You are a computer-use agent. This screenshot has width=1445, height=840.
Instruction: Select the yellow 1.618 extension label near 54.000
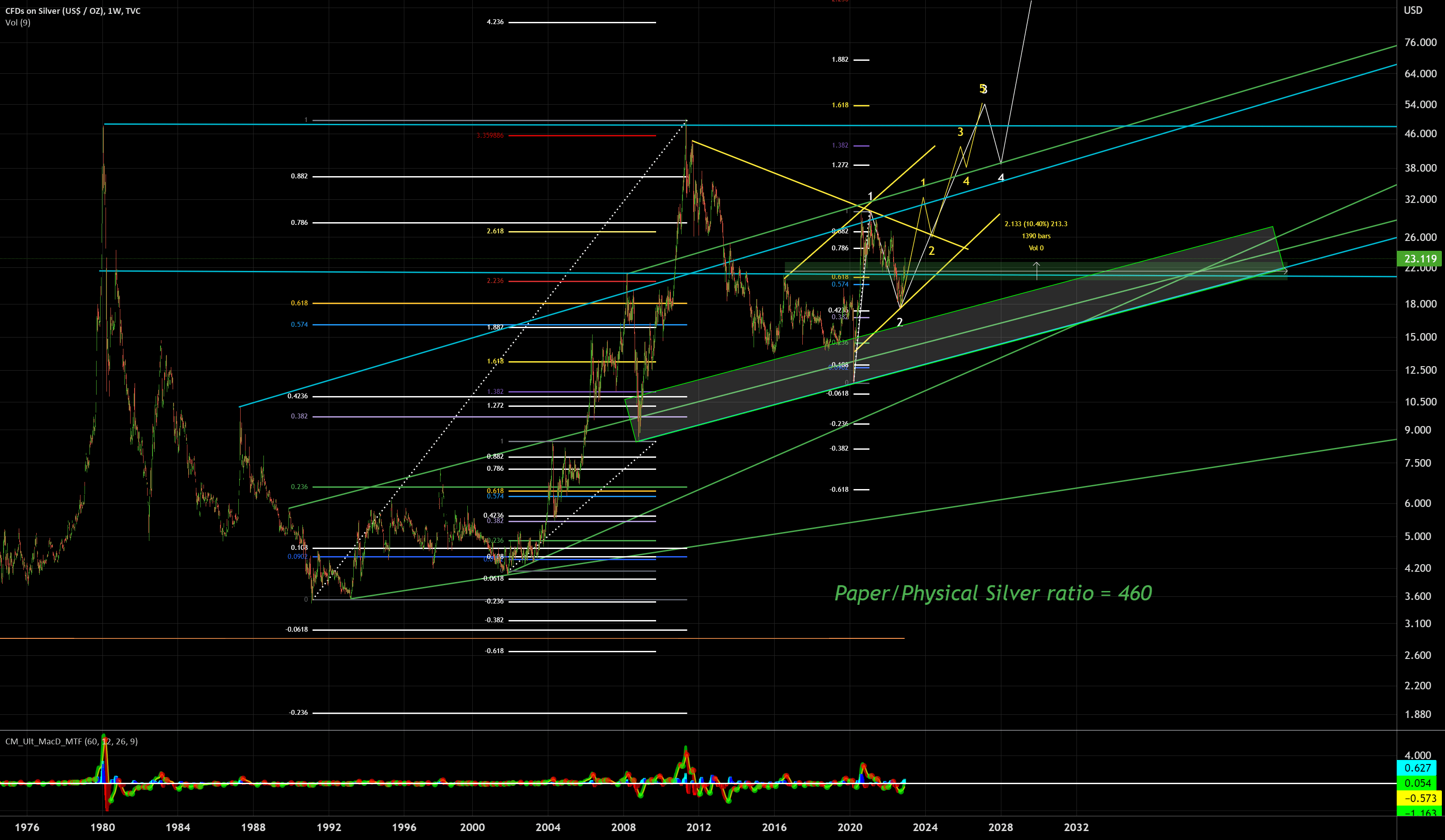point(840,106)
